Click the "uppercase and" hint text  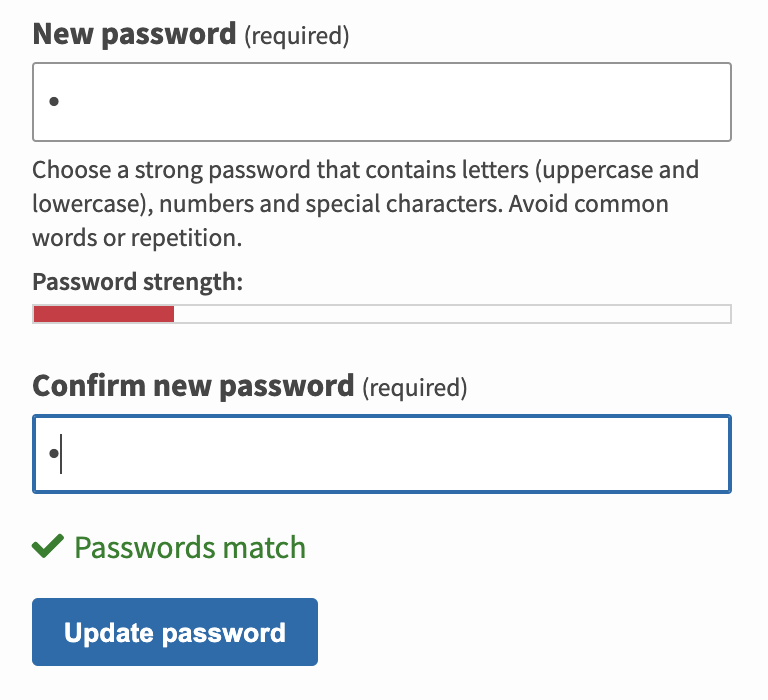[x=618, y=169]
